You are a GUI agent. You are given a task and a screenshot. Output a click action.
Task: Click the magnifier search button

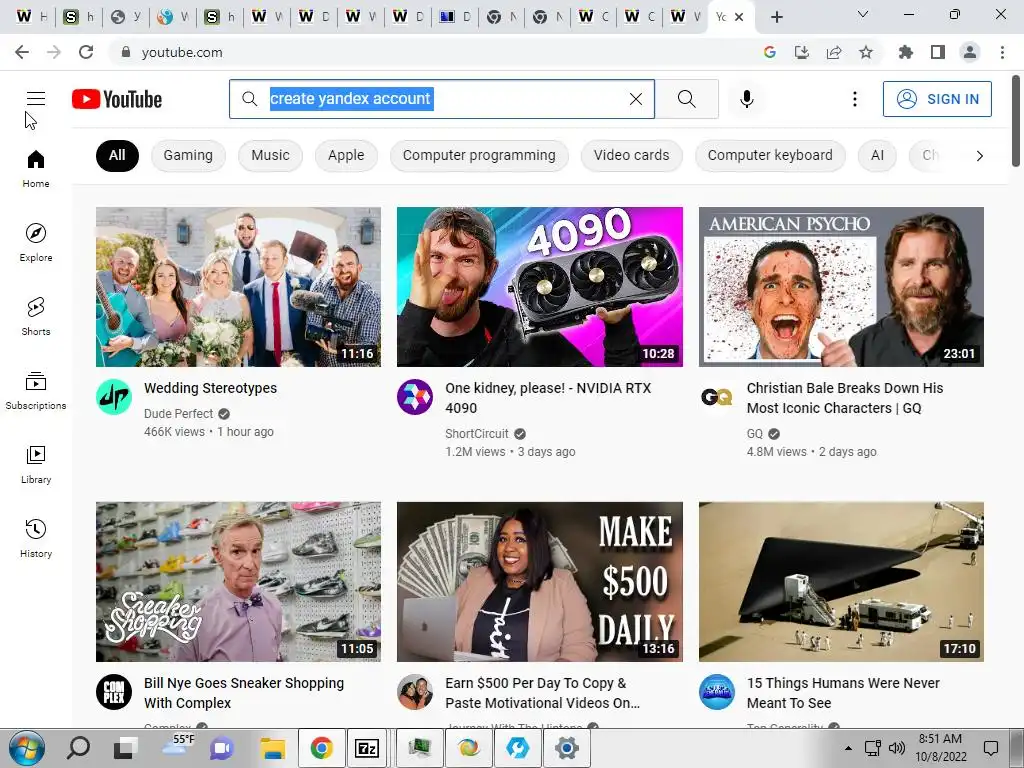686,99
